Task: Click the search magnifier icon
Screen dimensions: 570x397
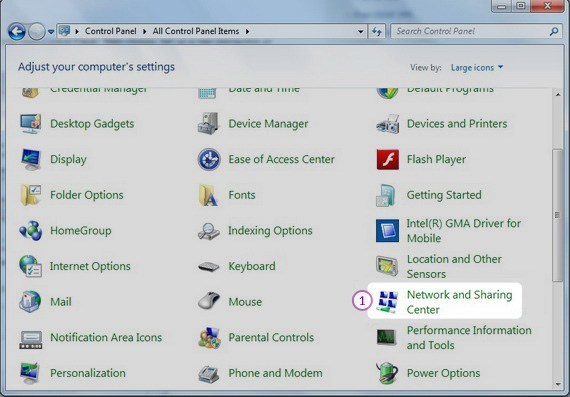Action: point(554,32)
